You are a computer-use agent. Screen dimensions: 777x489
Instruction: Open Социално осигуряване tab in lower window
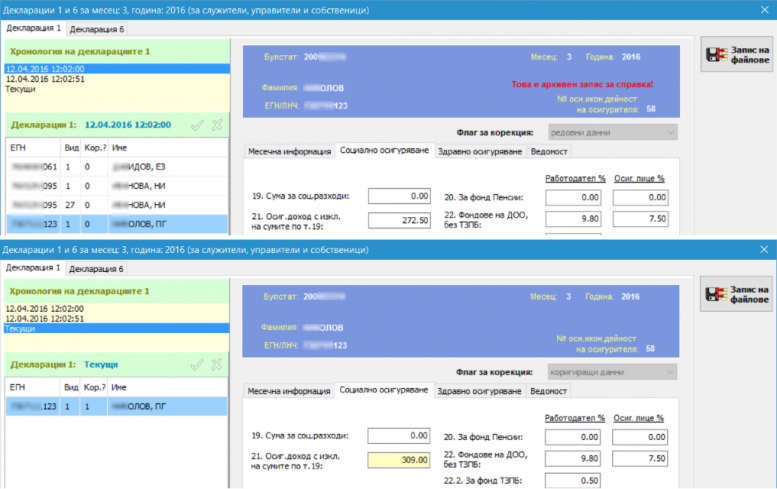click(384, 390)
